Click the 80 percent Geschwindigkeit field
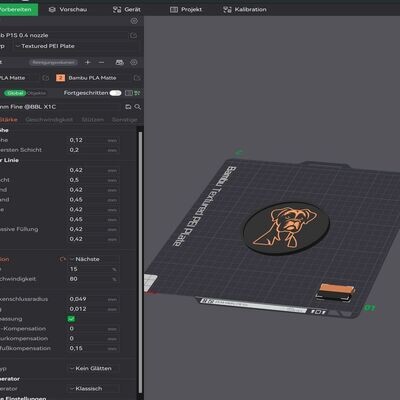The image size is (400, 400). [93, 279]
